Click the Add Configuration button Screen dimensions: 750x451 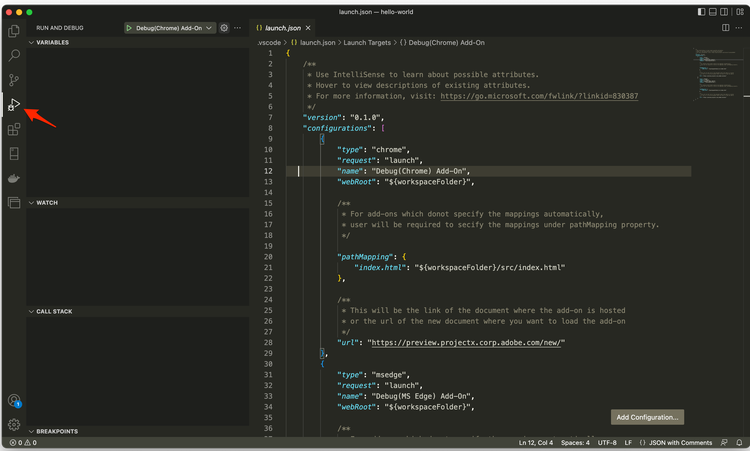[647, 417]
